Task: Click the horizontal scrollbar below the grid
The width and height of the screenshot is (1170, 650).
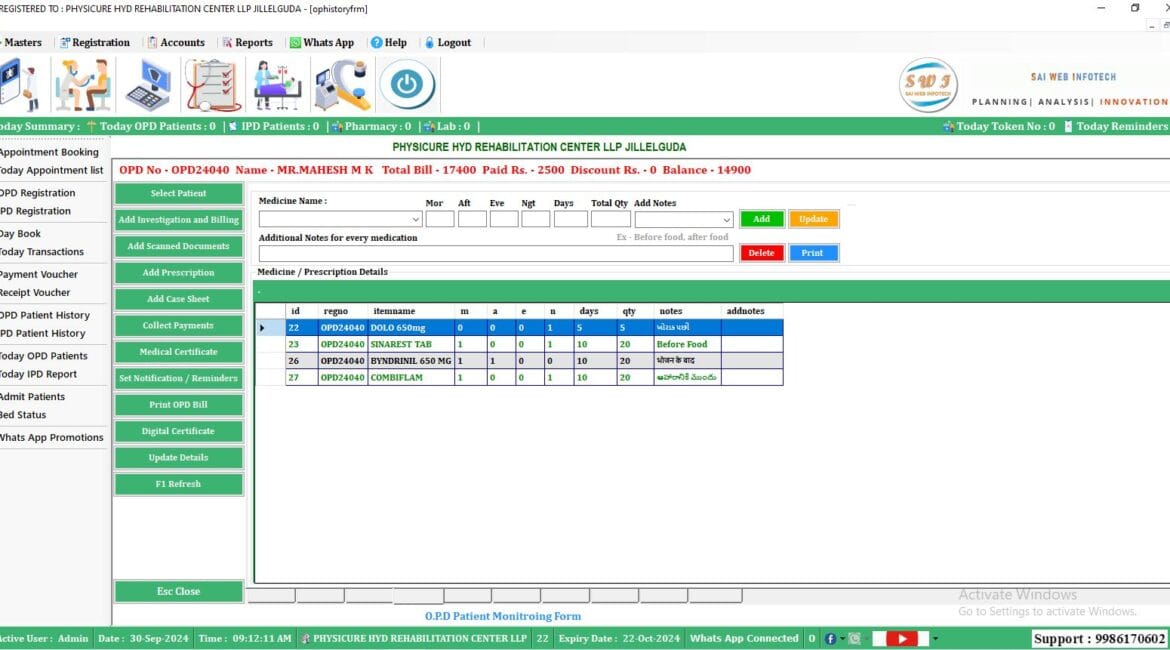Action: tap(500, 597)
